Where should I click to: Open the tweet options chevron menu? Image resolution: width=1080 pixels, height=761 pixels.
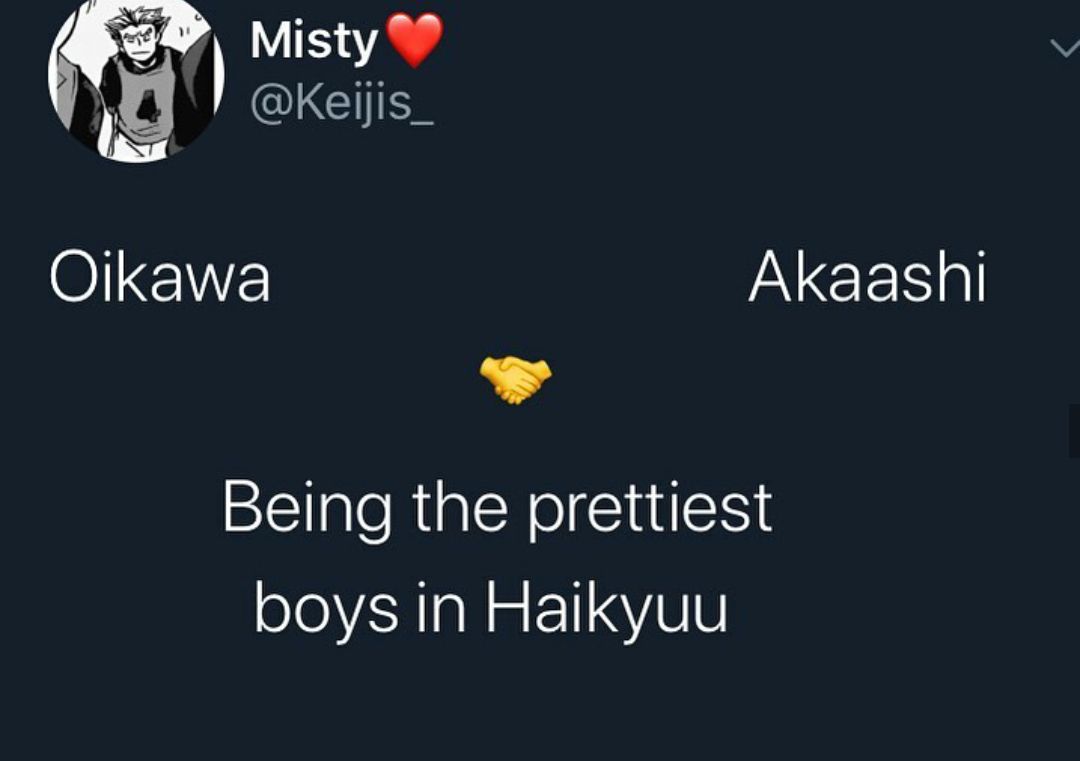1065,48
